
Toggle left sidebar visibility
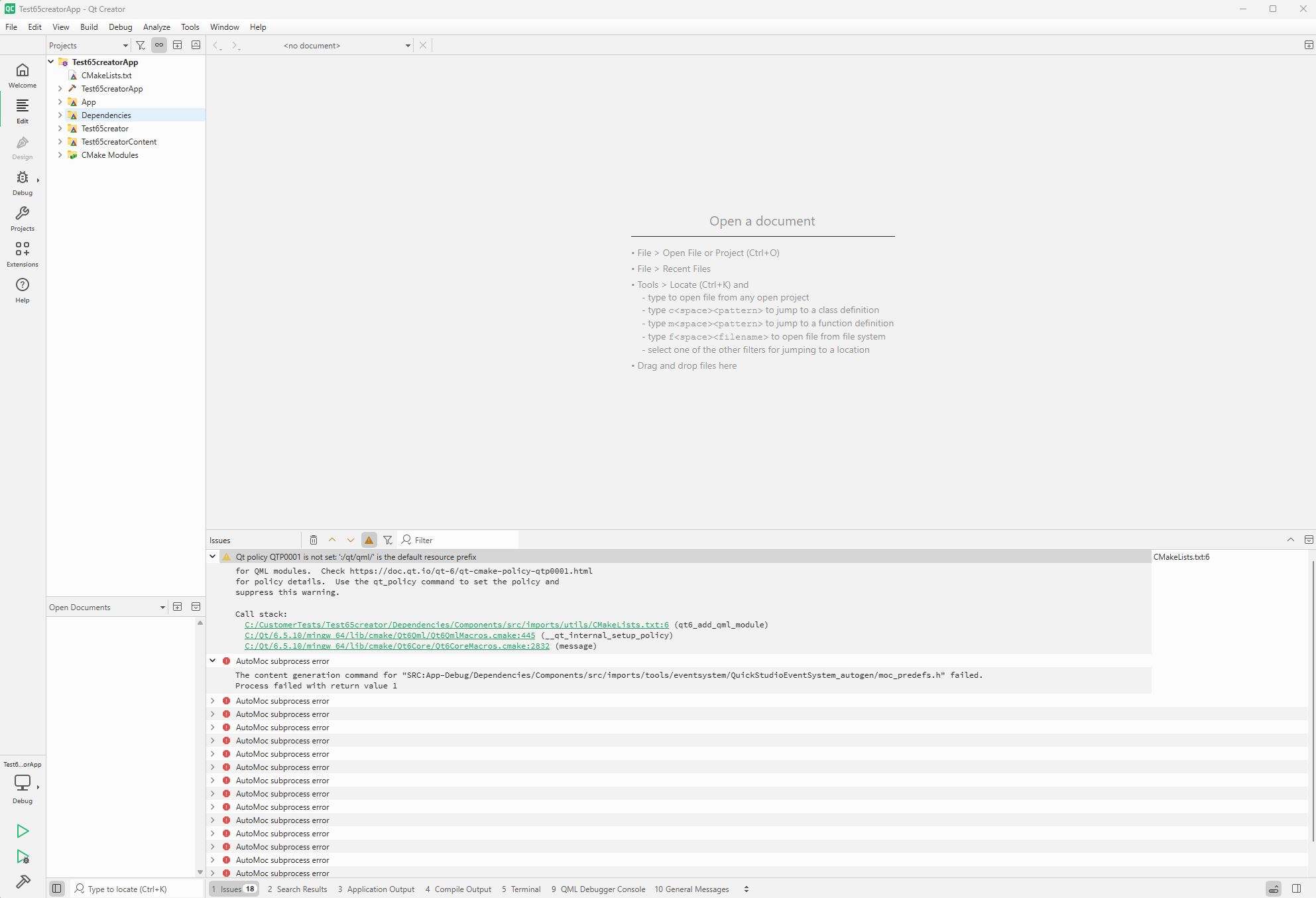57,889
